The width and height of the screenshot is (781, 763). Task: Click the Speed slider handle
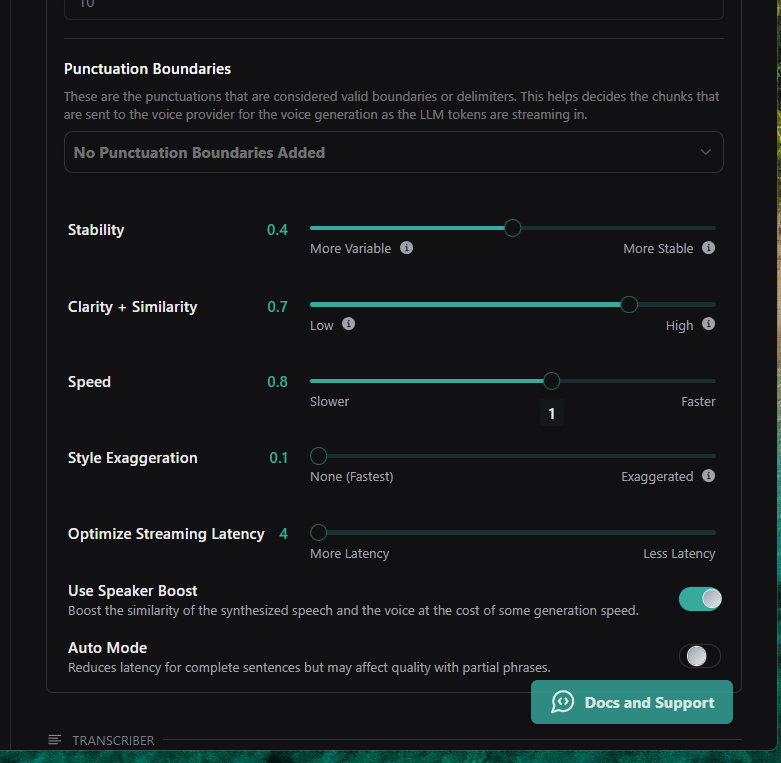pos(551,381)
